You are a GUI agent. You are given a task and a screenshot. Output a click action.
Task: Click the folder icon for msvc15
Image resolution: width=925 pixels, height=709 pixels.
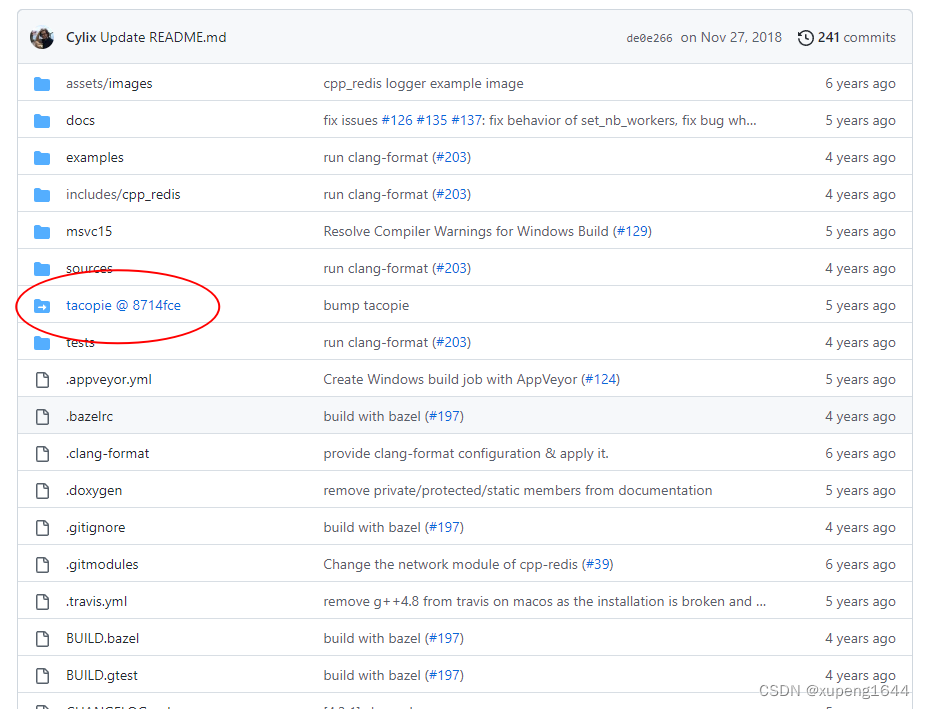tap(41, 231)
